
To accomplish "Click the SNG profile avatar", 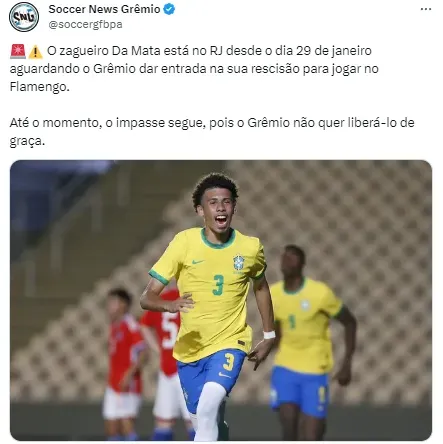I will 24,17.
